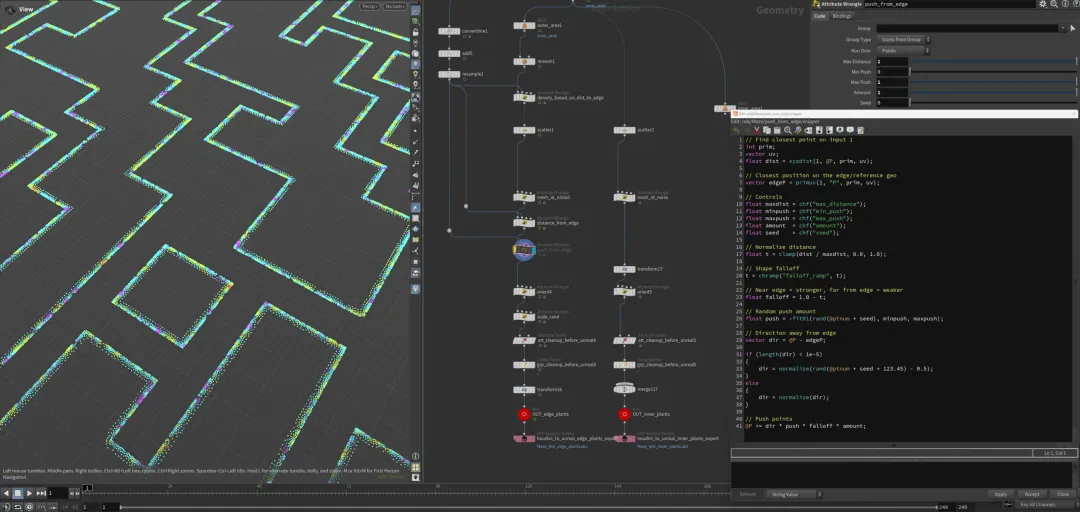Viewport: 1080px width, 512px height.
Task: Select the scatter2 node
Action: point(624,130)
